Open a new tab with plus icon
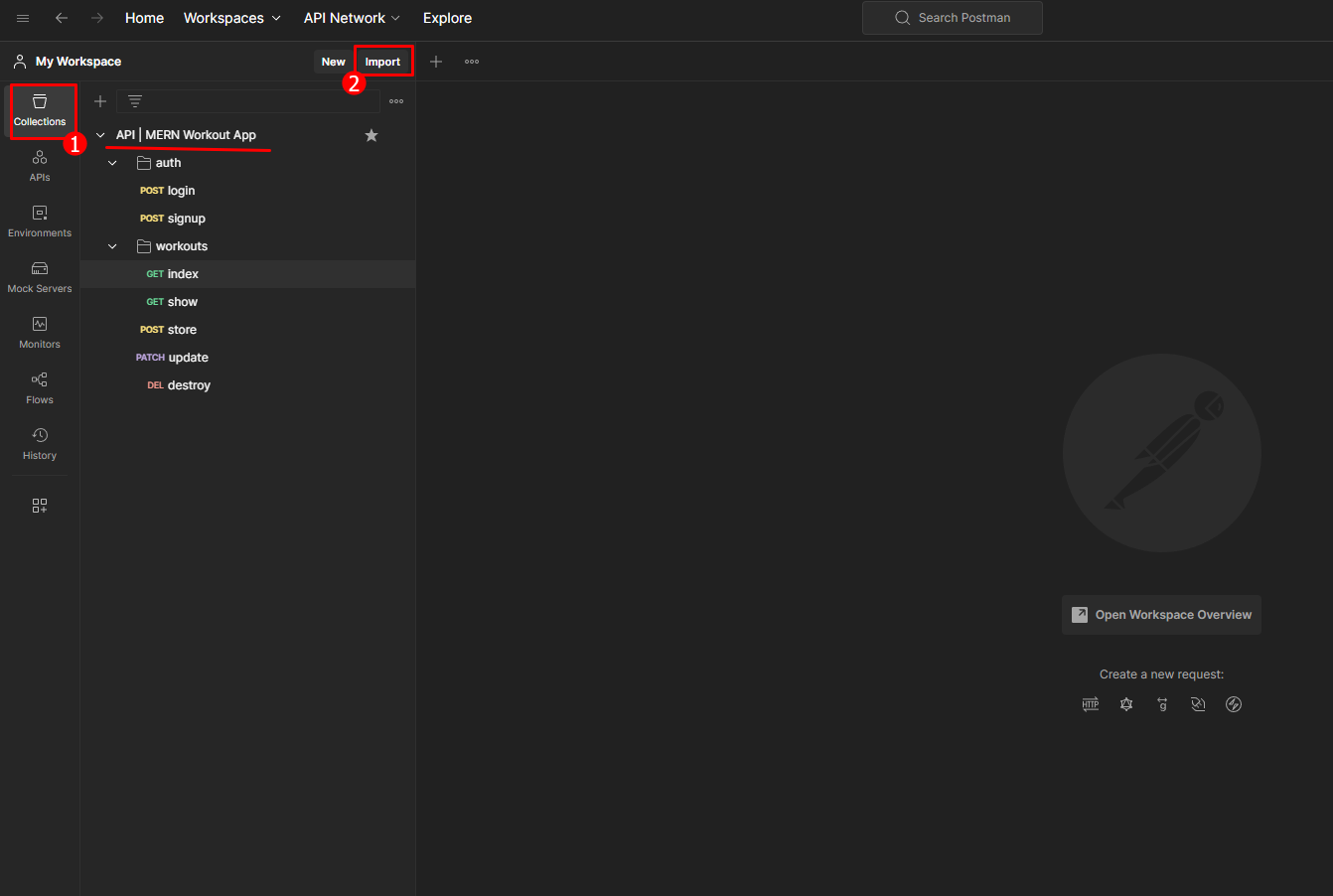Viewport: 1333px width, 896px height. [436, 62]
